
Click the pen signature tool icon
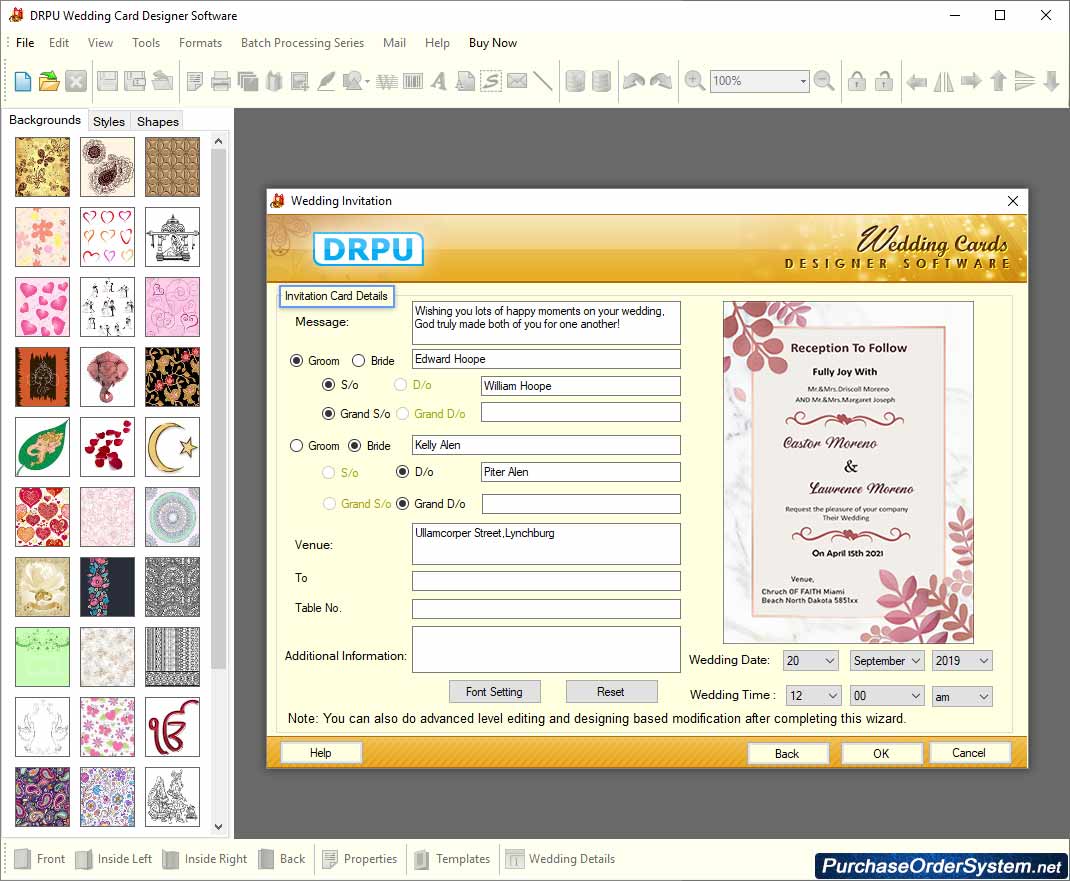point(327,81)
